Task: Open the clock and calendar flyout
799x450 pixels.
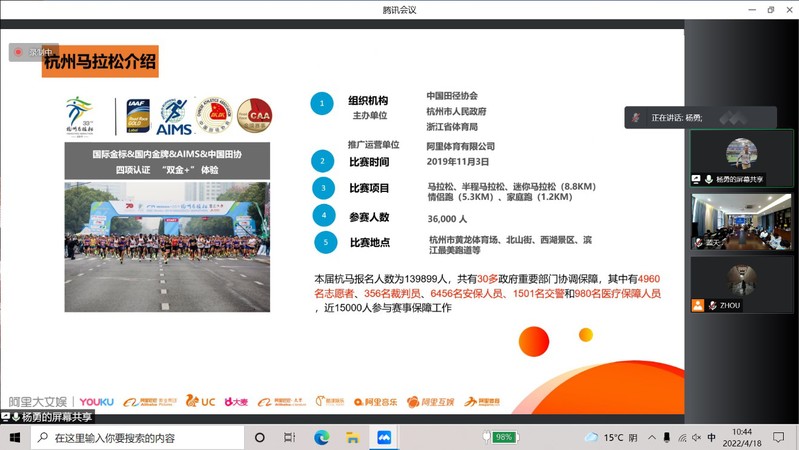Action: [x=742, y=438]
